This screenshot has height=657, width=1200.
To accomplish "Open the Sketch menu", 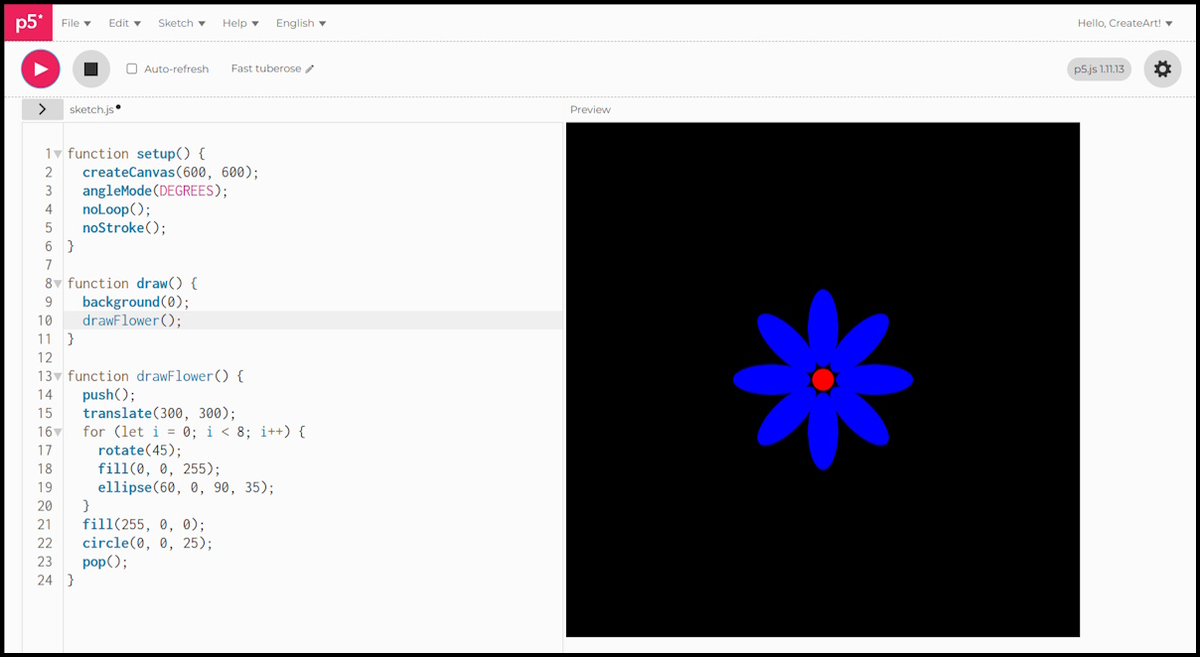I will coord(182,23).
